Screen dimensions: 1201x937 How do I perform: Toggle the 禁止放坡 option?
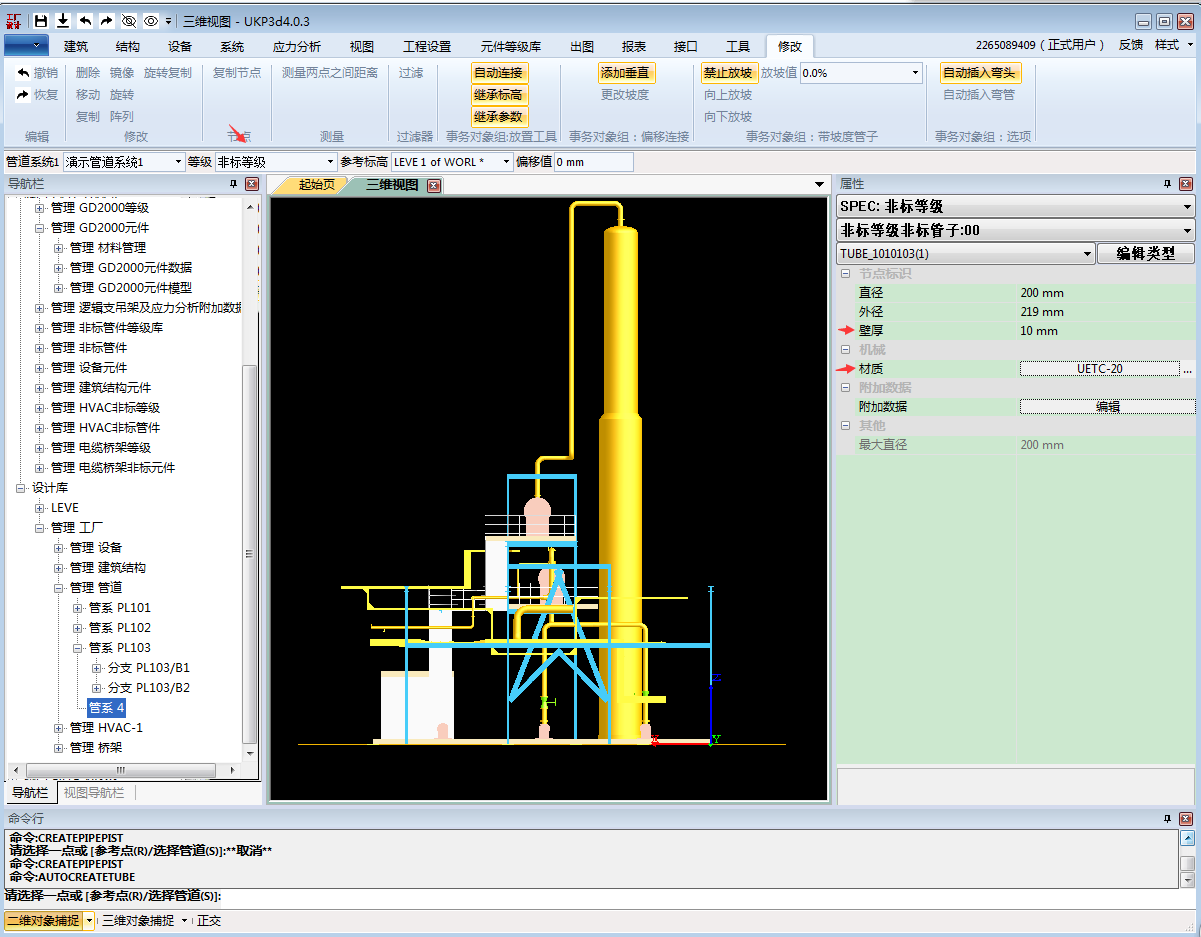[x=727, y=73]
